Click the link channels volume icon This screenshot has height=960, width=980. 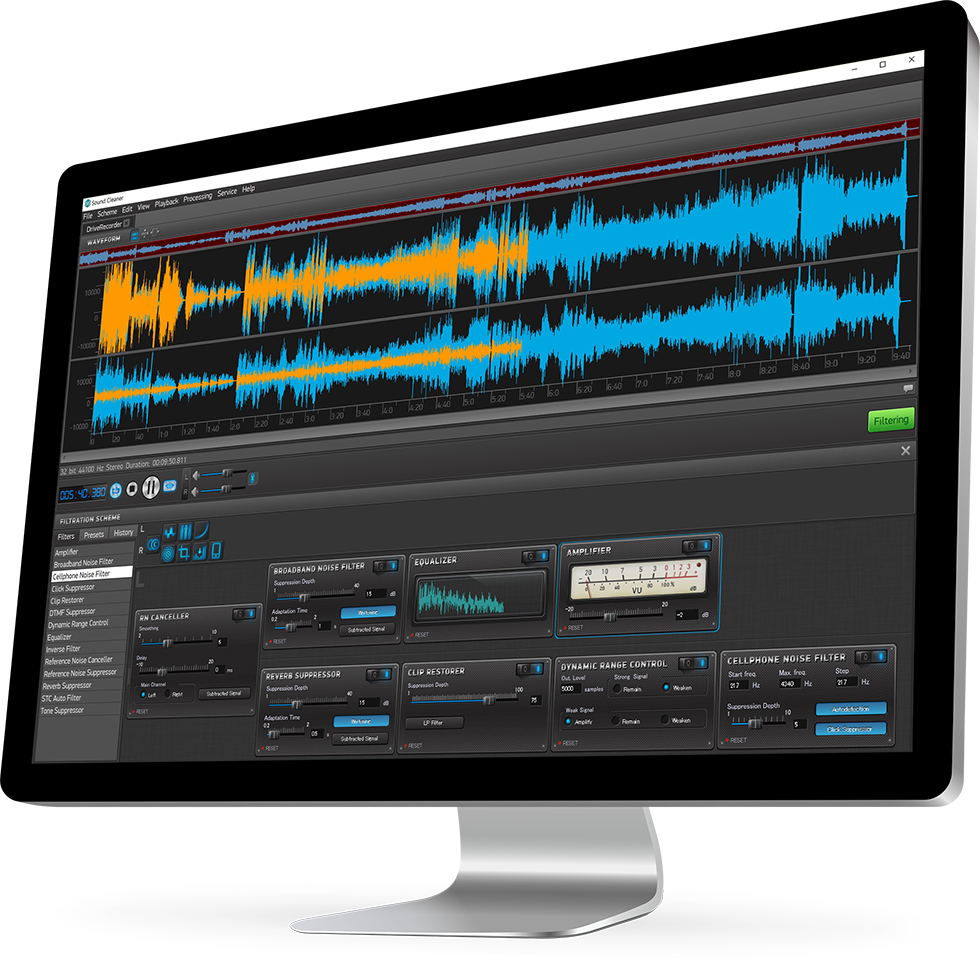[x=252, y=478]
